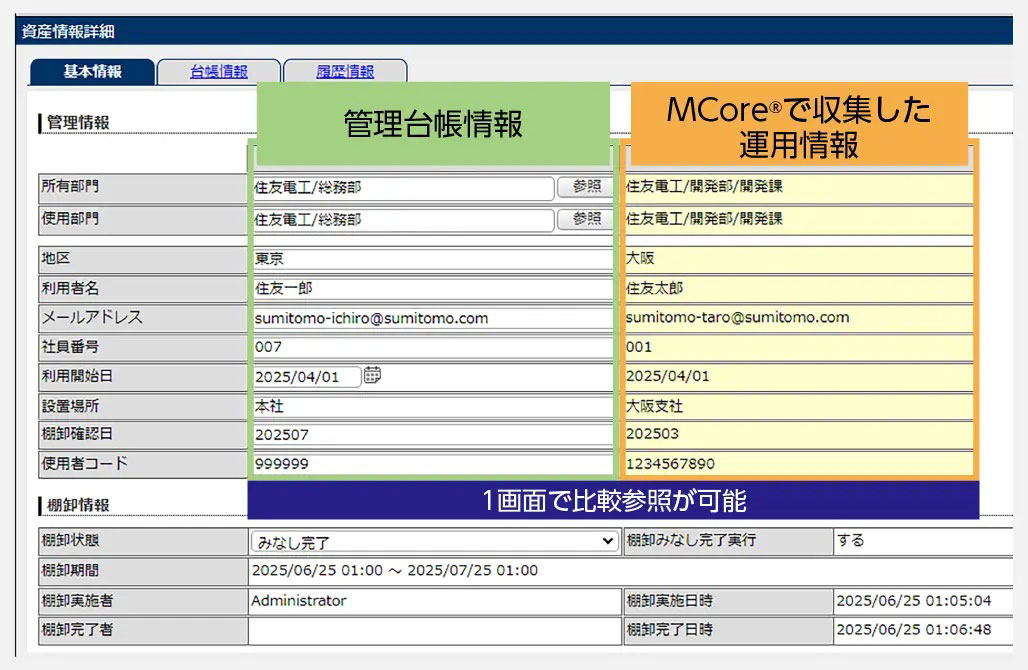Click the 利用者名 field 住友一郎
Image resolution: width=1028 pixels, height=670 pixels.
[x=433, y=288]
